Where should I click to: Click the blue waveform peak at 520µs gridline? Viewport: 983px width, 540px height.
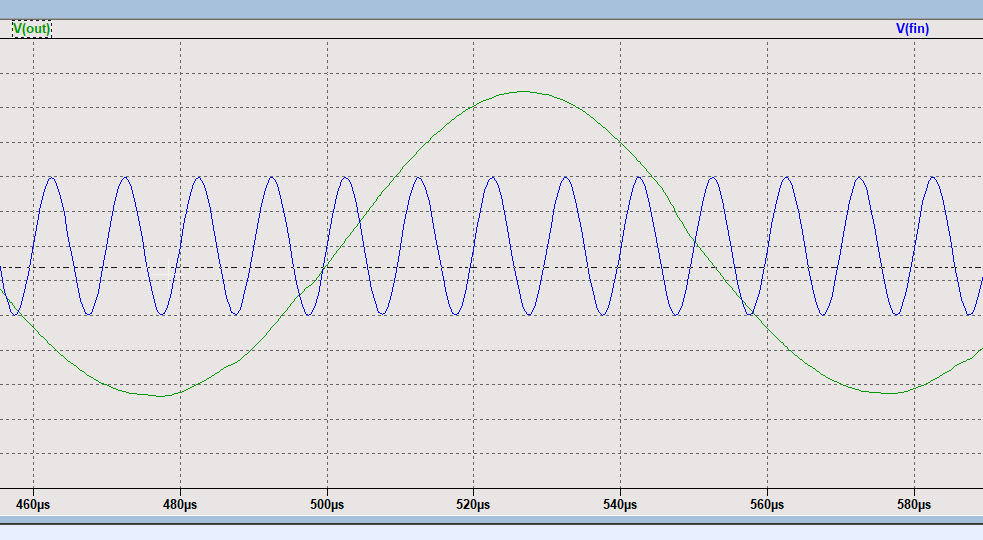click(x=493, y=177)
